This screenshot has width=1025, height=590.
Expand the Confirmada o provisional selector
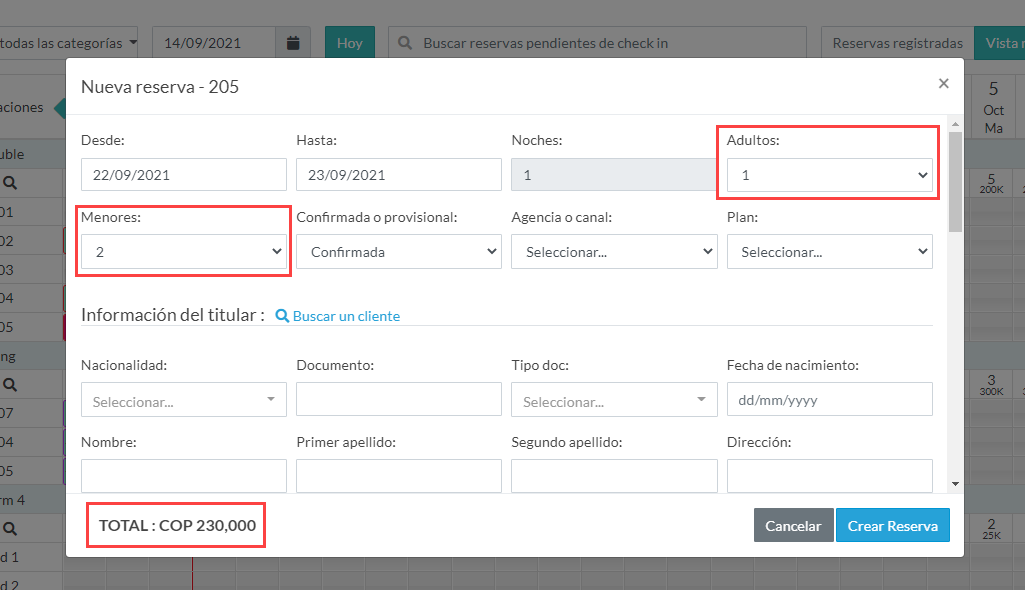point(399,252)
